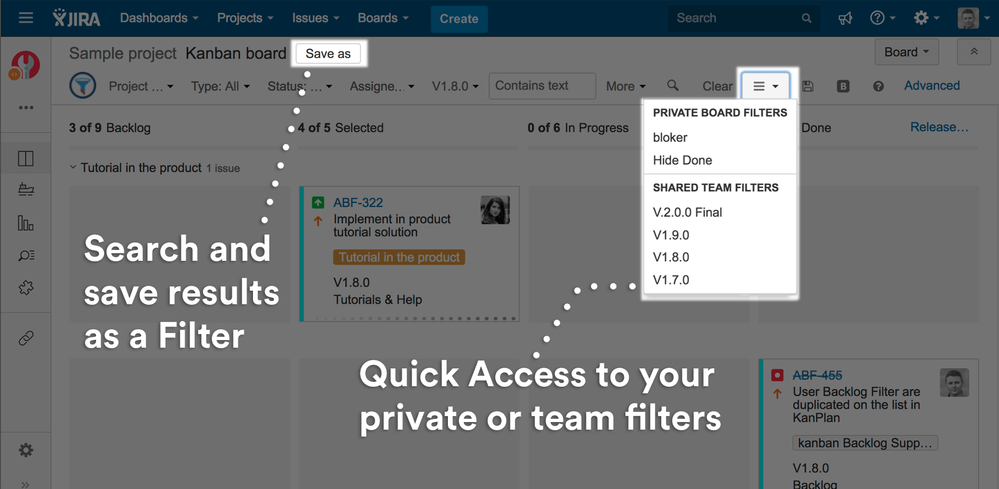Click the B board icon in filter bar
999x489 pixels.
(843, 86)
